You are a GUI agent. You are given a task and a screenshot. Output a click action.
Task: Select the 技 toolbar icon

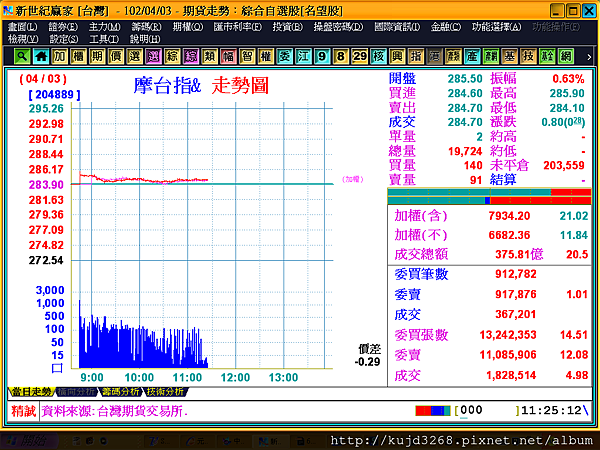click(x=528, y=57)
